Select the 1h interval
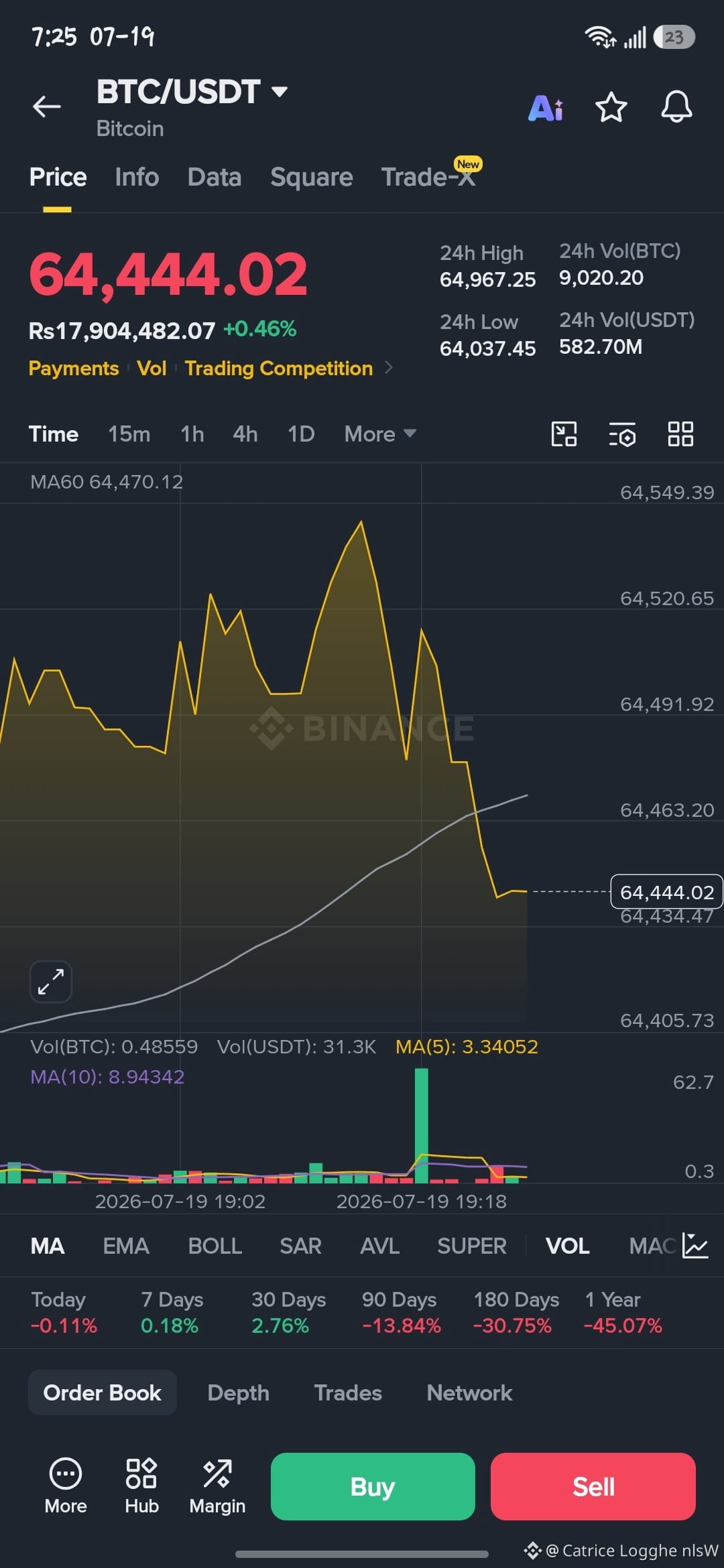The width and height of the screenshot is (724, 1568). (x=192, y=434)
